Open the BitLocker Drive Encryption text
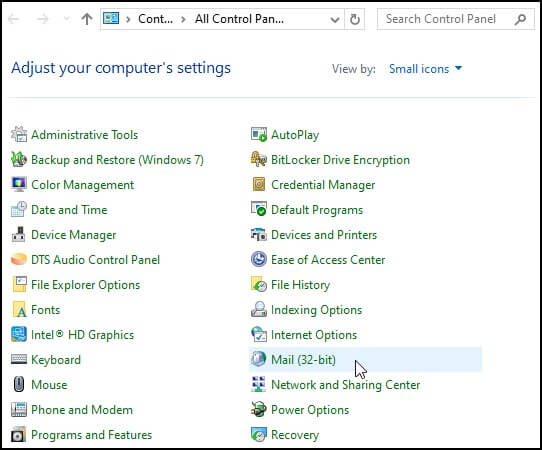542x450 pixels. [340, 159]
